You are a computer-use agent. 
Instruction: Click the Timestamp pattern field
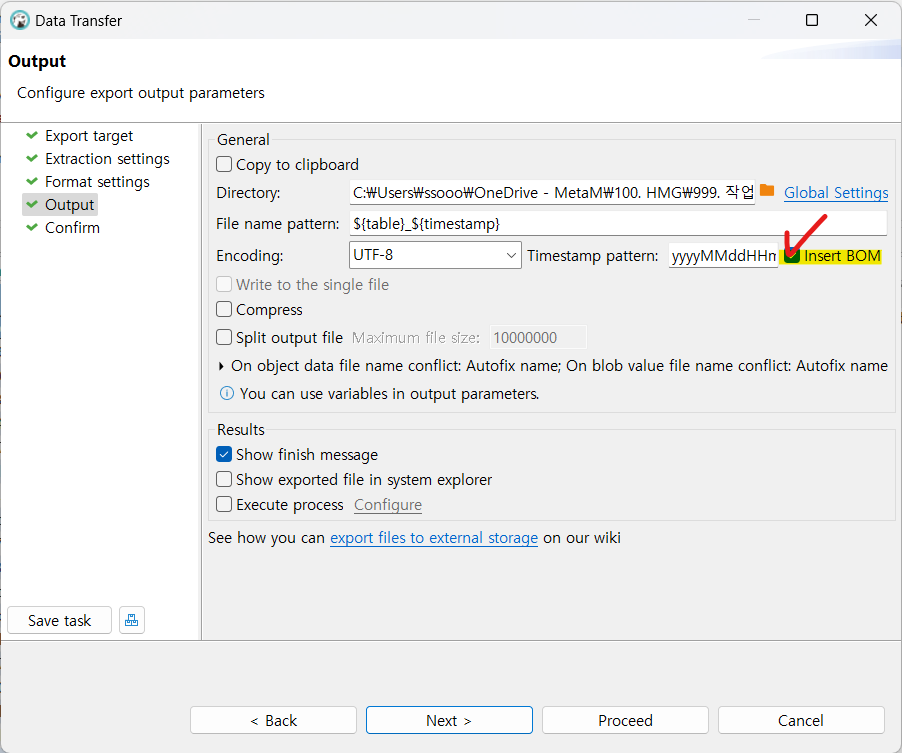click(723, 255)
